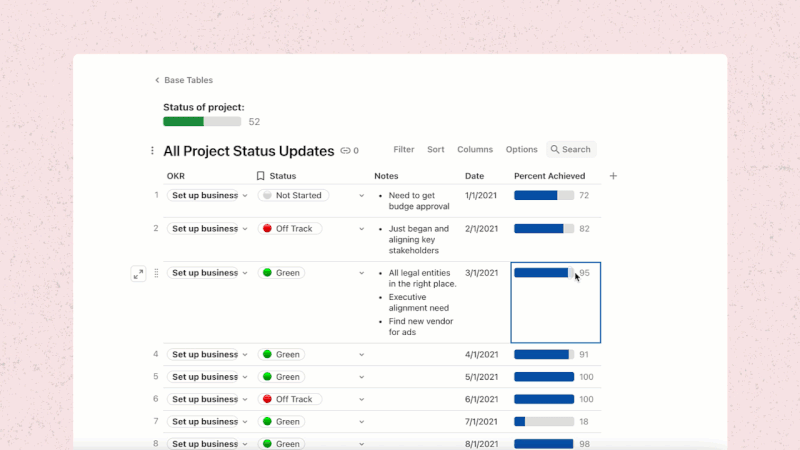This screenshot has height=450, width=800.
Task: Click the Percent Achieved bar in row 7
Action: (x=543, y=422)
